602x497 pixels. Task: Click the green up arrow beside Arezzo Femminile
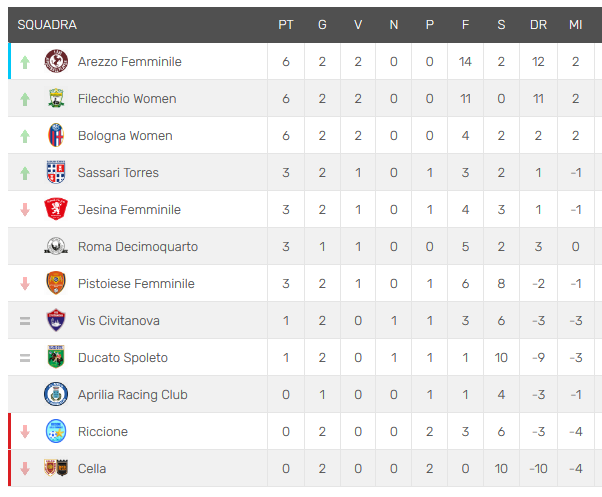25,62
